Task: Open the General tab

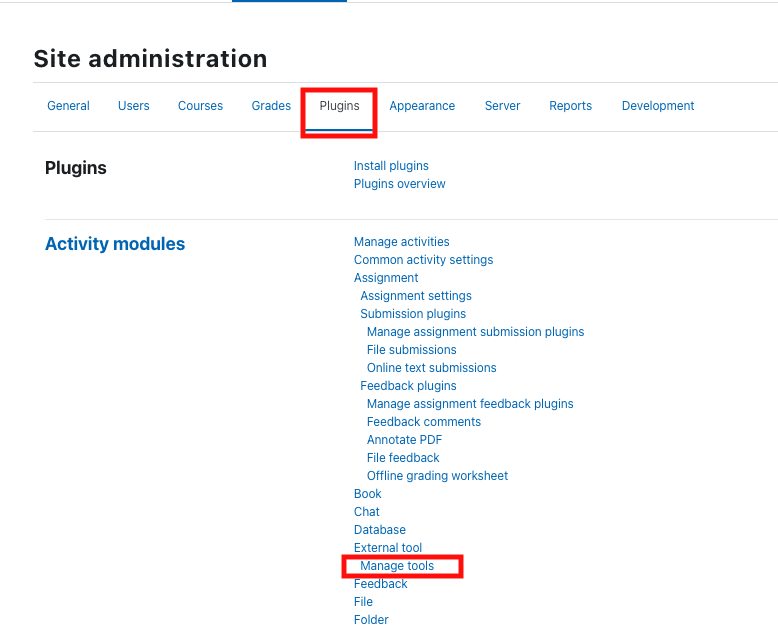Action: 68,106
